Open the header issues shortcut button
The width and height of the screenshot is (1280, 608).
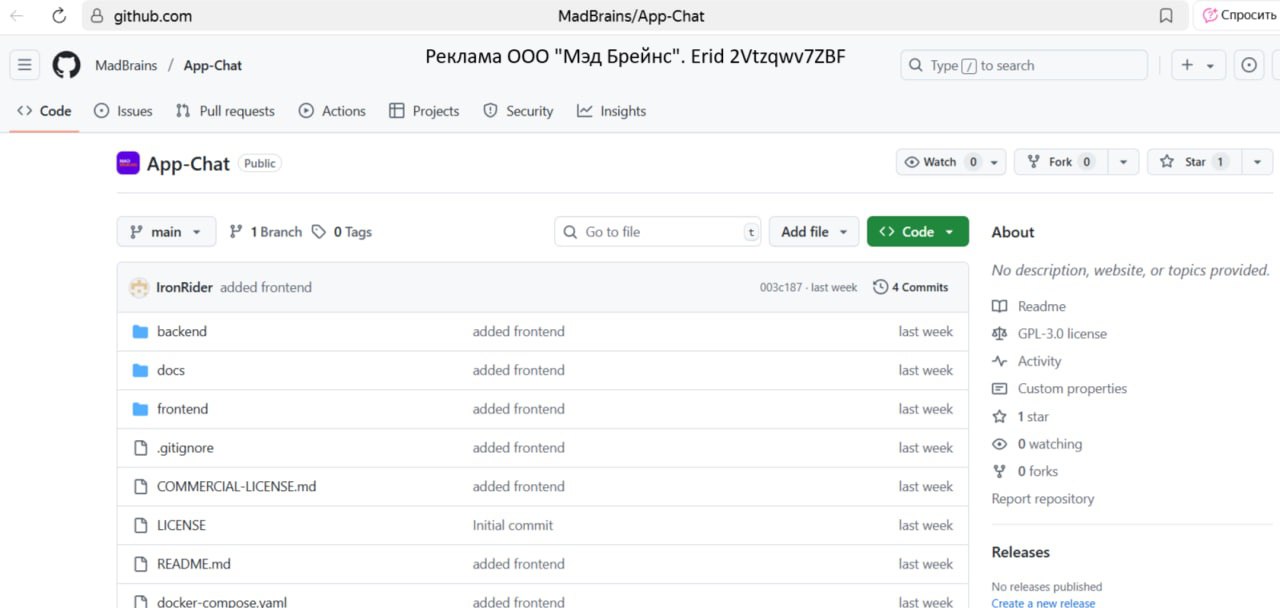click(1249, 65)
